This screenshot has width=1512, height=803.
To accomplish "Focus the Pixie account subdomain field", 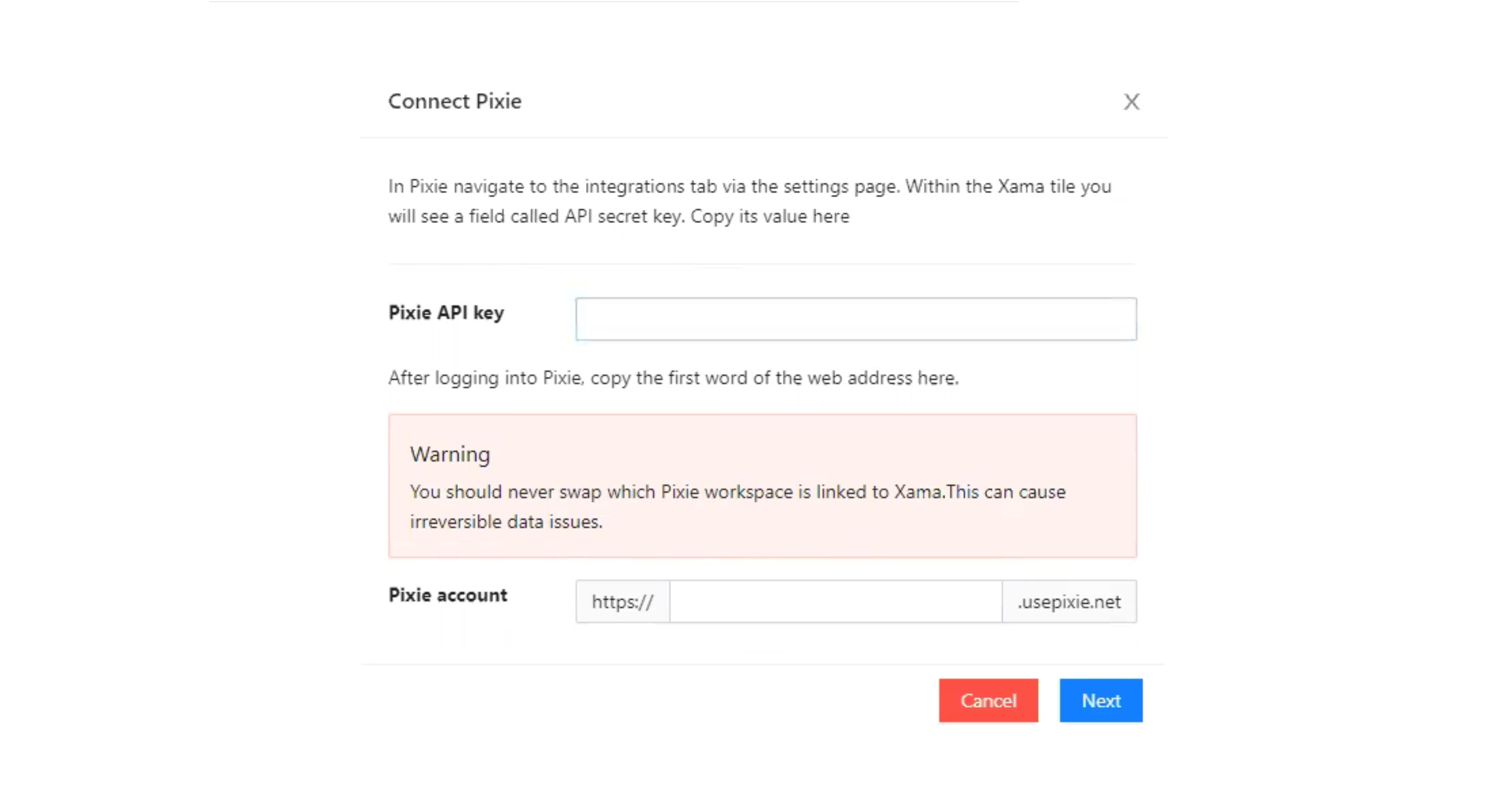I will coord(835,601).
